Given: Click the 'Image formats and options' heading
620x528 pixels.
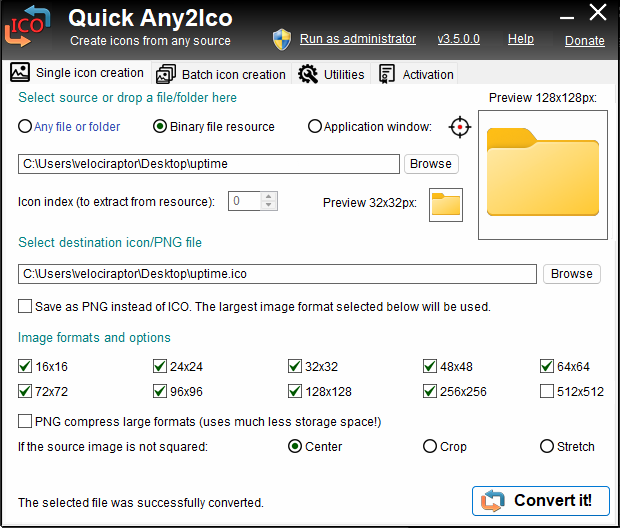Looking at the screenshot, I should click(x=94, y=337).
